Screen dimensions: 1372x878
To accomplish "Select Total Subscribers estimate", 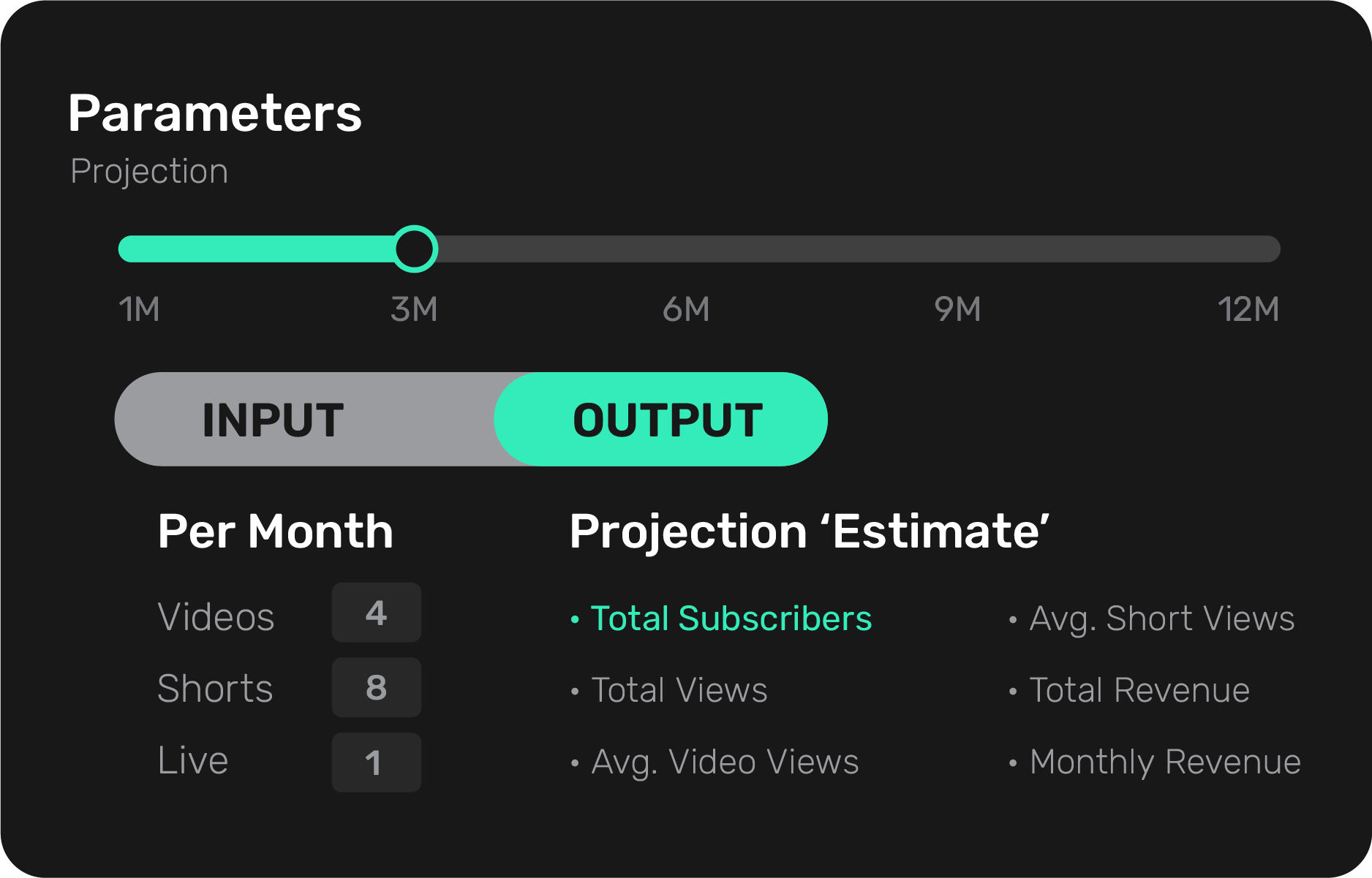I will coord(731,618).
